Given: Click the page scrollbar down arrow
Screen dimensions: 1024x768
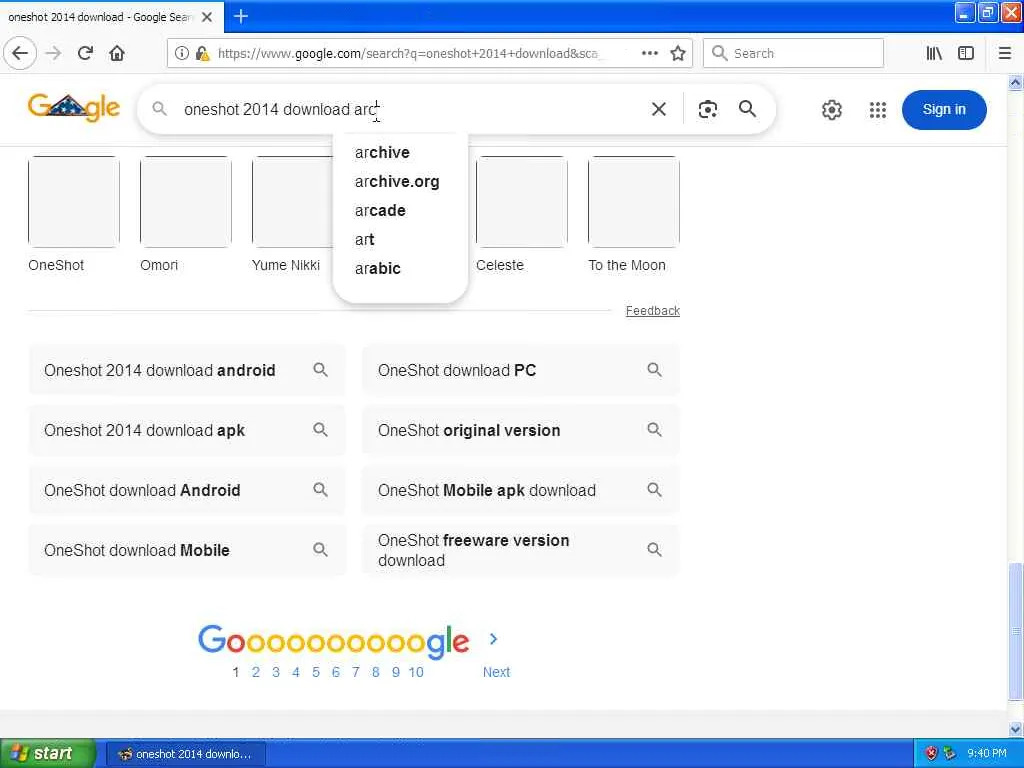Looking at the screenshot, I should (x=1016, y=728).
